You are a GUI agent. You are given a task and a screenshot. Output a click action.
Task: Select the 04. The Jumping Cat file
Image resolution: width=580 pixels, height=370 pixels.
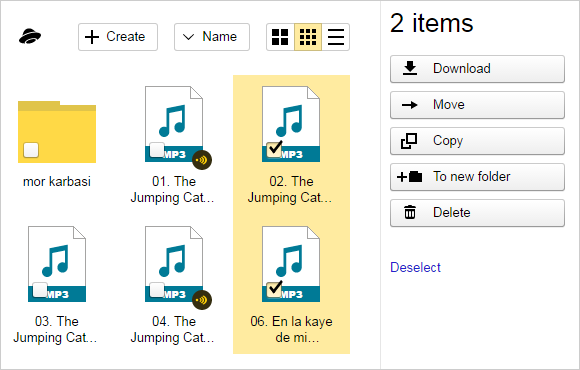point(157,290)
